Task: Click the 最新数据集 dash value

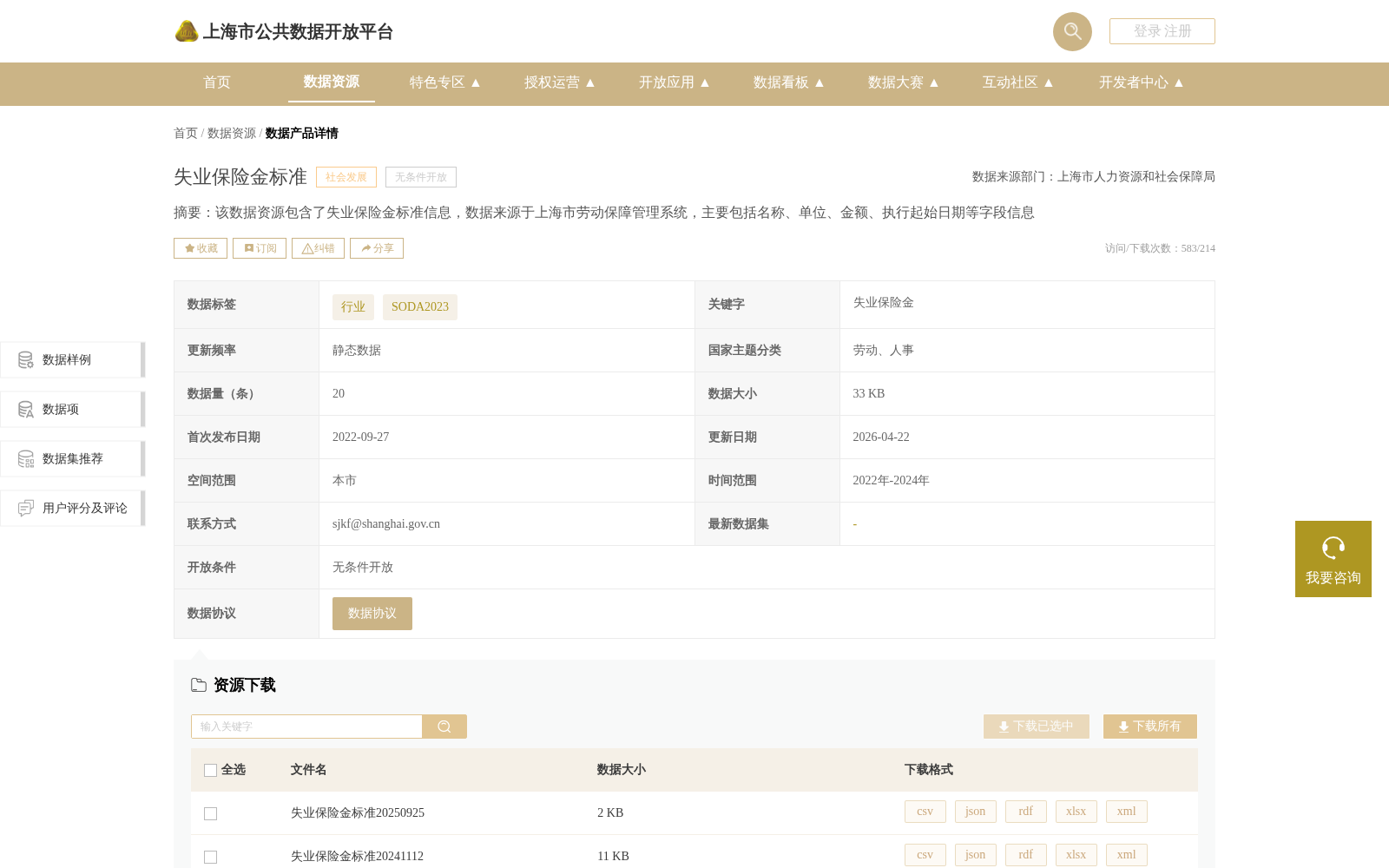Action: pyautogui.click(x=855, y=524)
